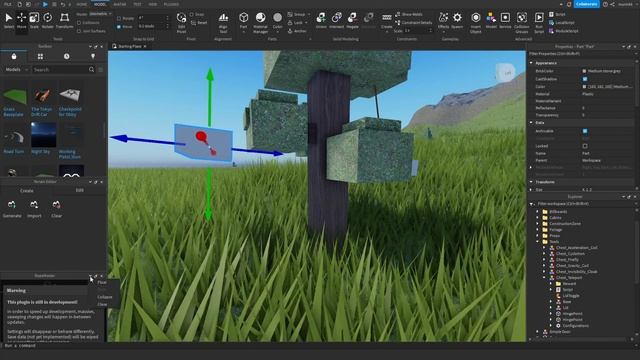The width and height of the screenshot is (640, 360).
Task: Open the Toolbox Recent clock tab
Action: click(67, 56)
